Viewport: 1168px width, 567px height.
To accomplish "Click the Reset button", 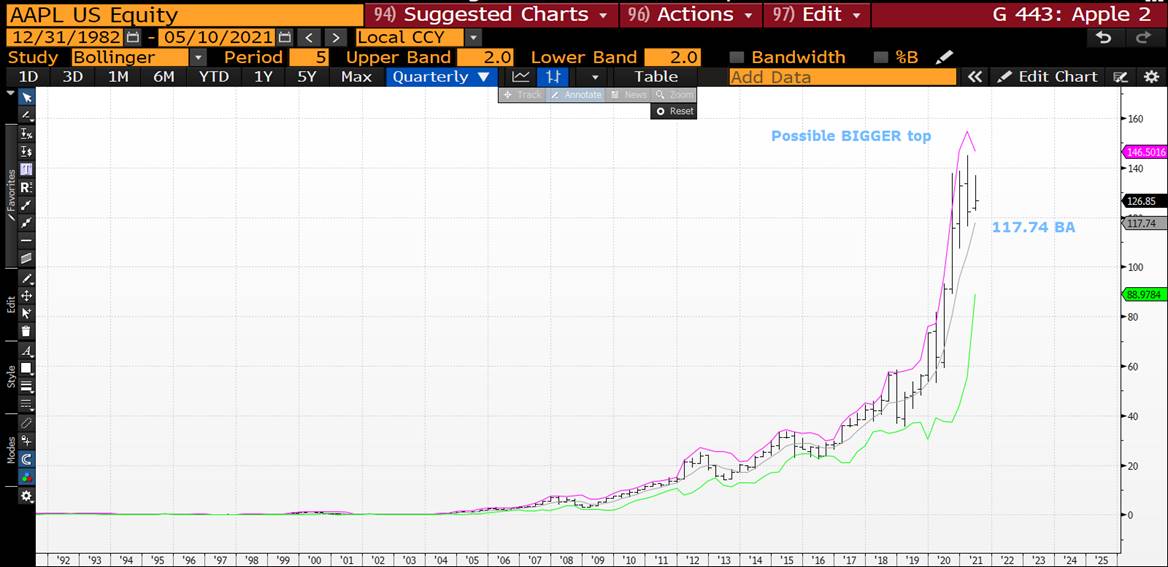I will pos(673,111).
